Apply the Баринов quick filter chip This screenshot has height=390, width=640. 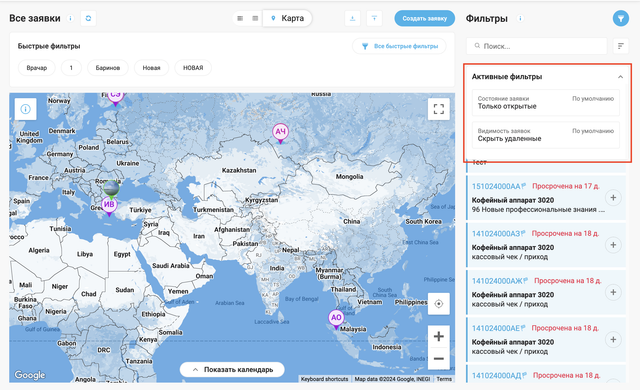108,68
